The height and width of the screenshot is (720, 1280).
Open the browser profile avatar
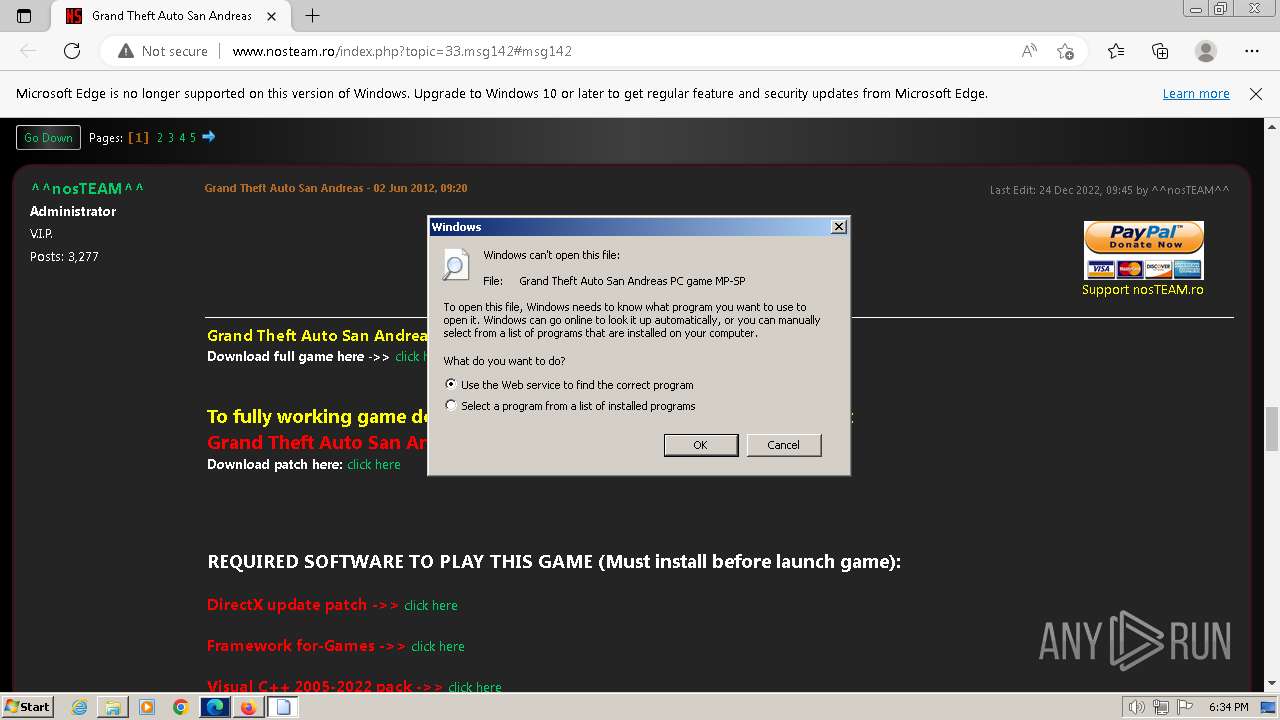pos(1206,51)
